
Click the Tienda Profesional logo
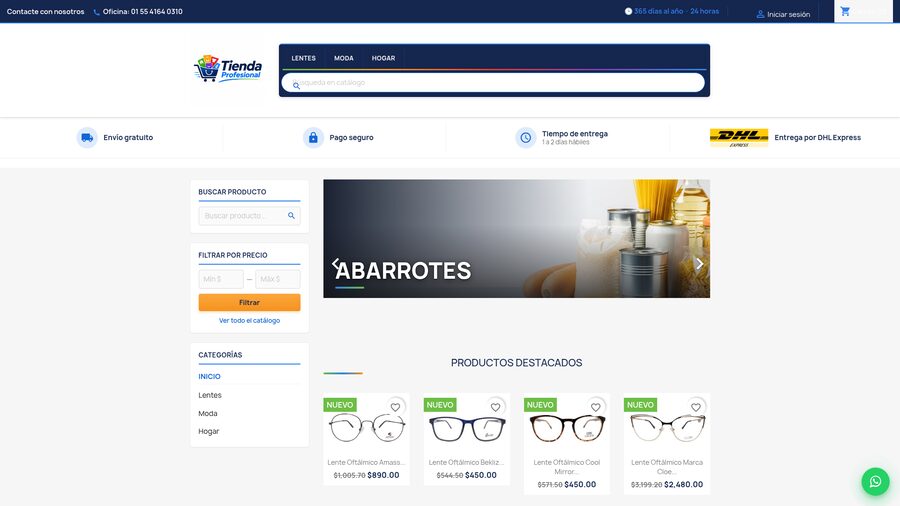coord(228,68)
